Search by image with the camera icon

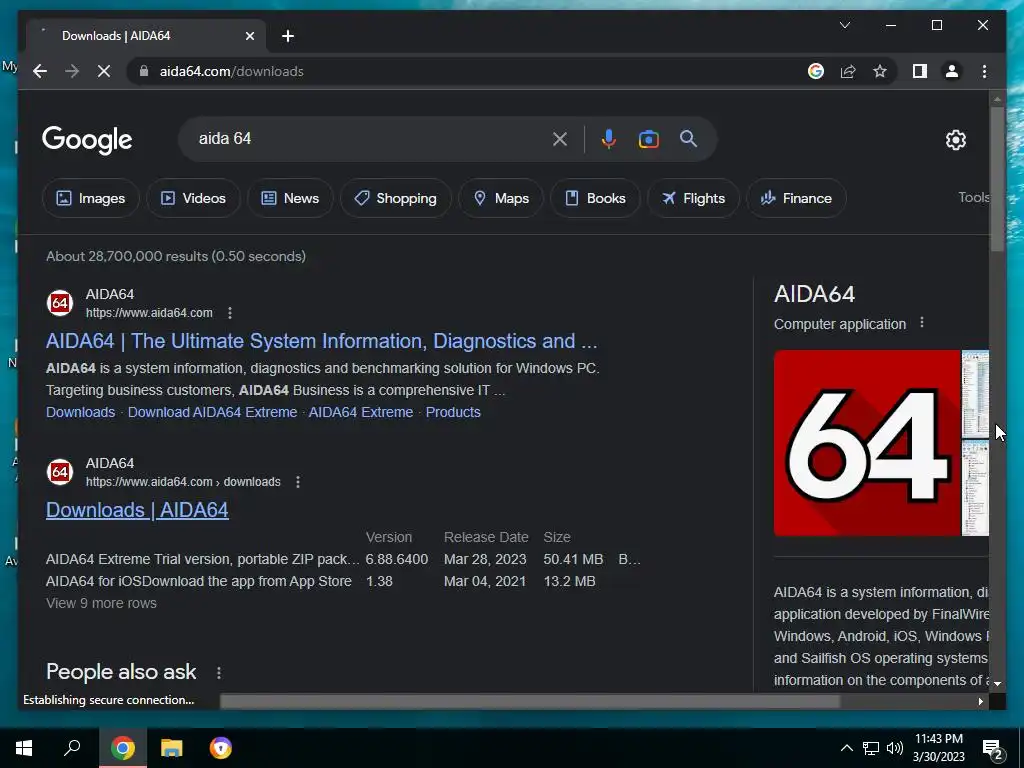coord(648,139)
